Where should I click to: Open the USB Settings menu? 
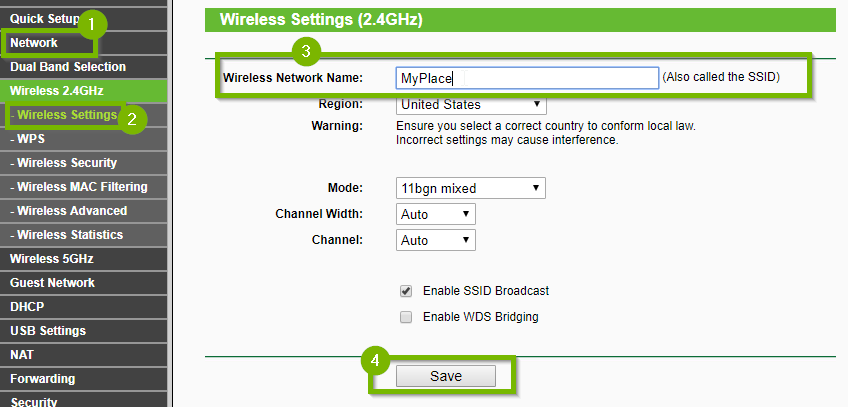coord(84,330)
